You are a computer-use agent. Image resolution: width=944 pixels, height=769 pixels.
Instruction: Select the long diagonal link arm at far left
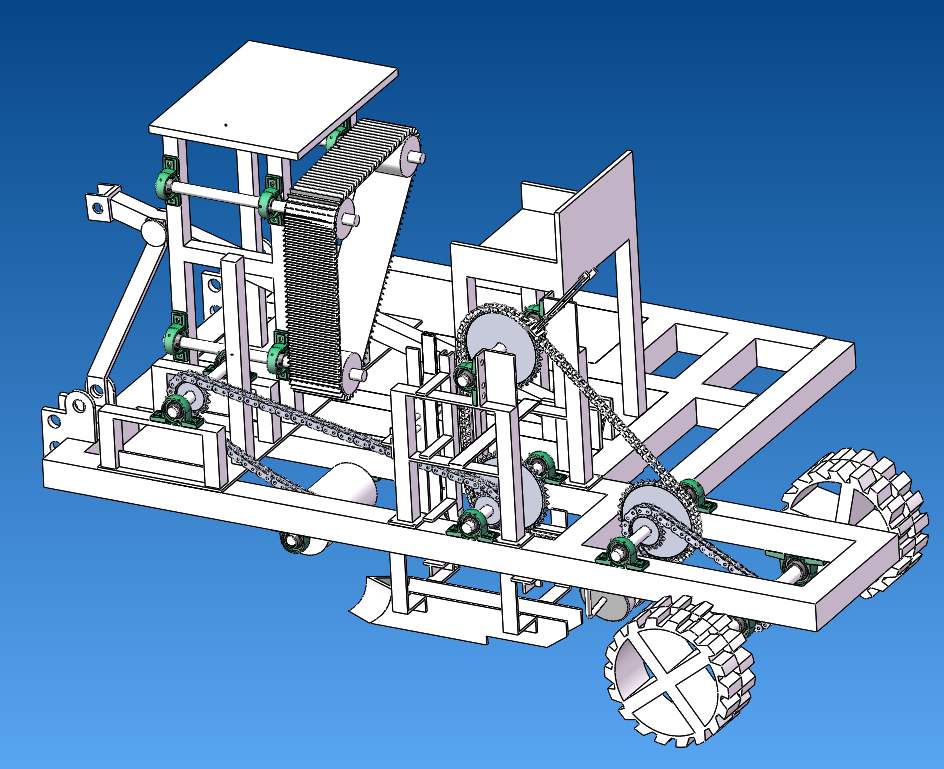coord(126,309)
